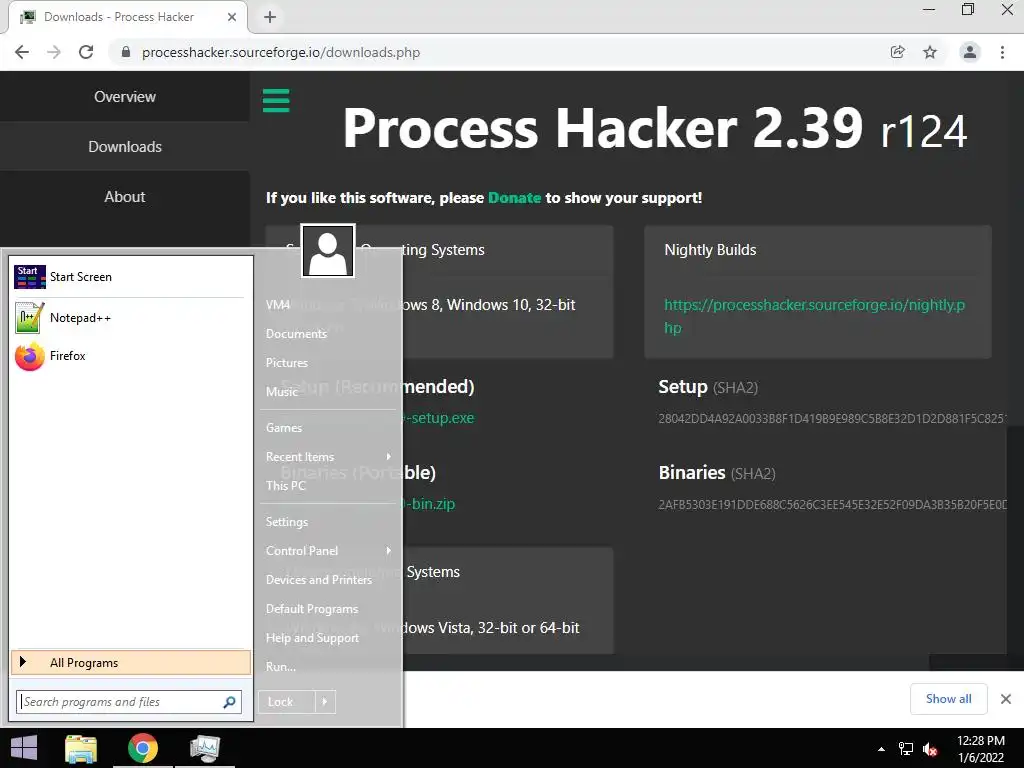Click Show all downloads button
This screenshot has height=768, width=1024.
click(948, 699)
